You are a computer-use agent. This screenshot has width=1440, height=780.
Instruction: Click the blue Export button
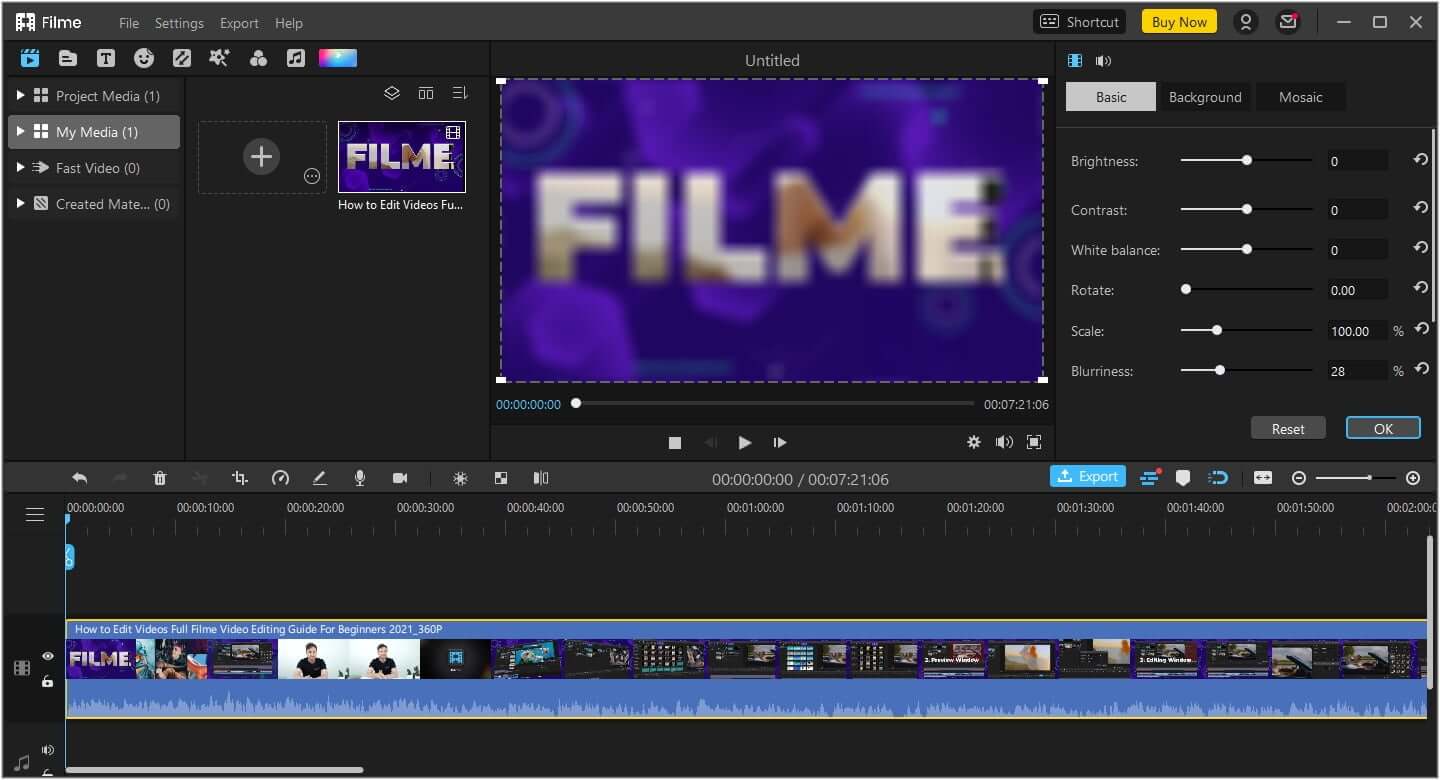click(1088, 476)
